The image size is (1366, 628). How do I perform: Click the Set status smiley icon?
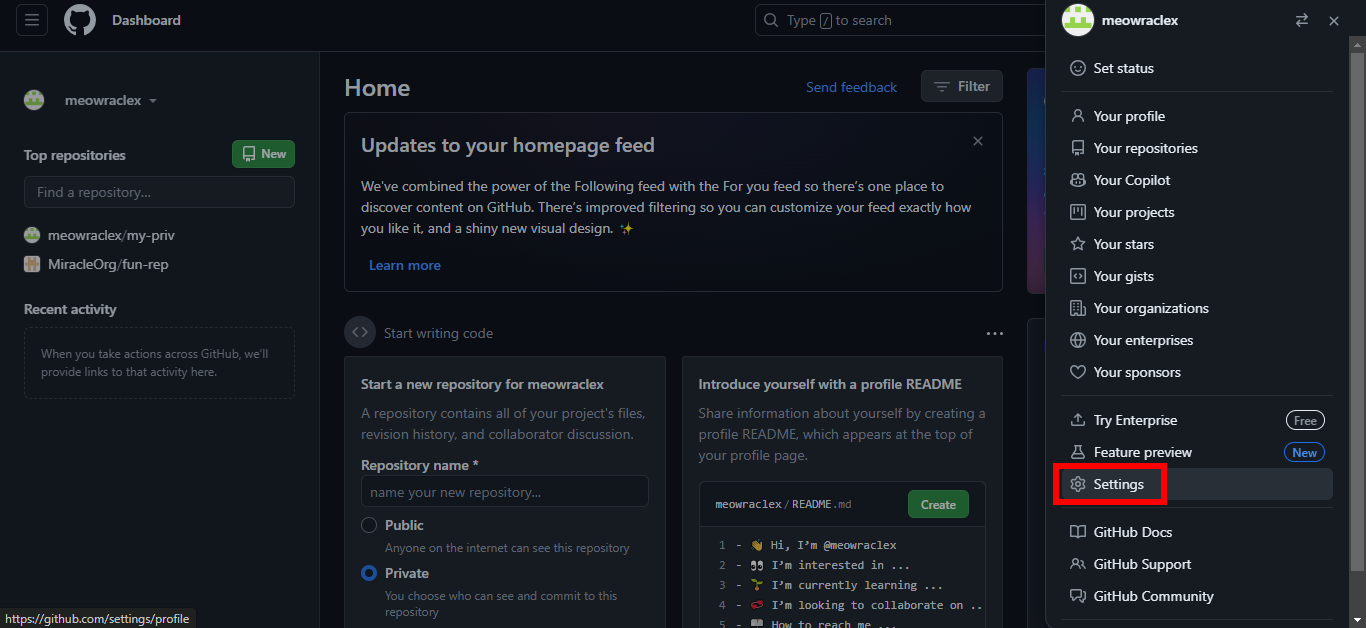[x=1077, y=68]
